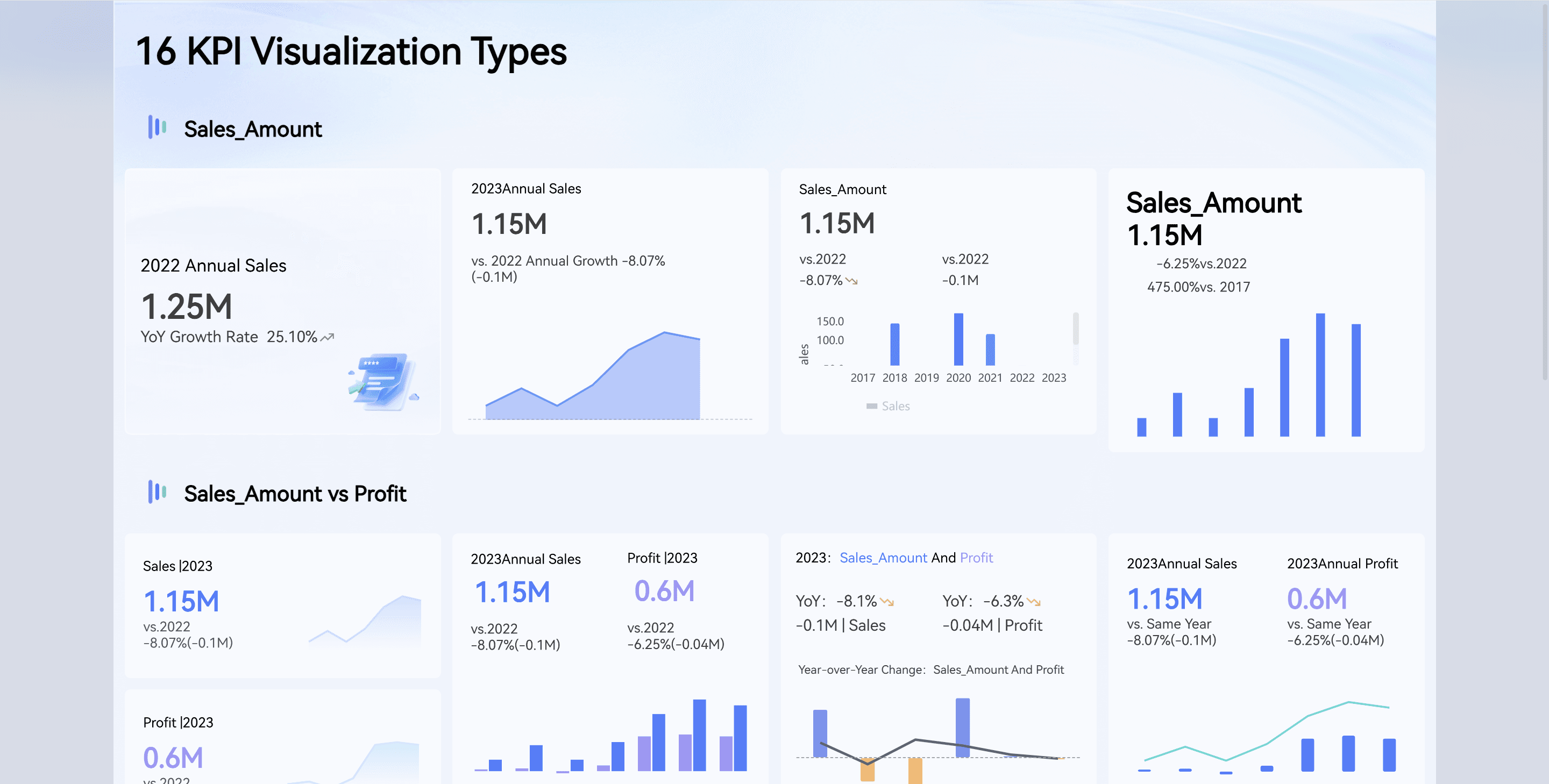Click the '475.00%vs. 2017' text
Screen dimensions: 1549x784
pos(1198,287)
